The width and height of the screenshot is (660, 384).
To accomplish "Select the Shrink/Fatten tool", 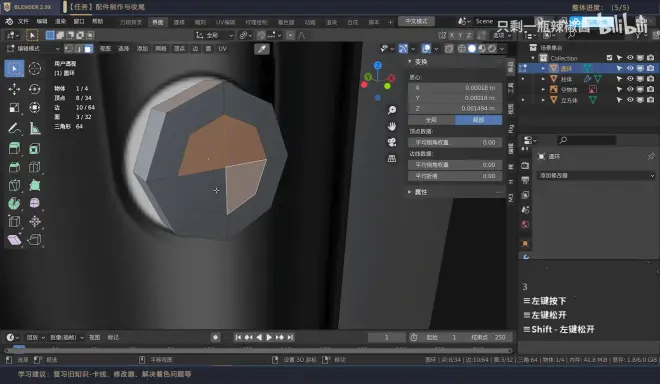I will click(35, 221).
